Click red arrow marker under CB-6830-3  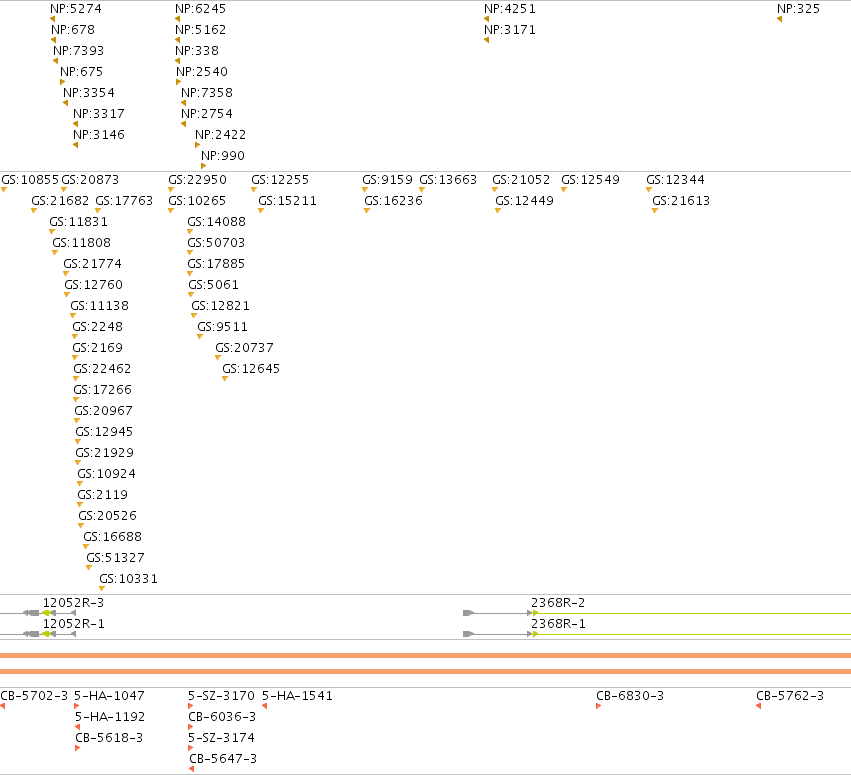(x=599, y=706)
